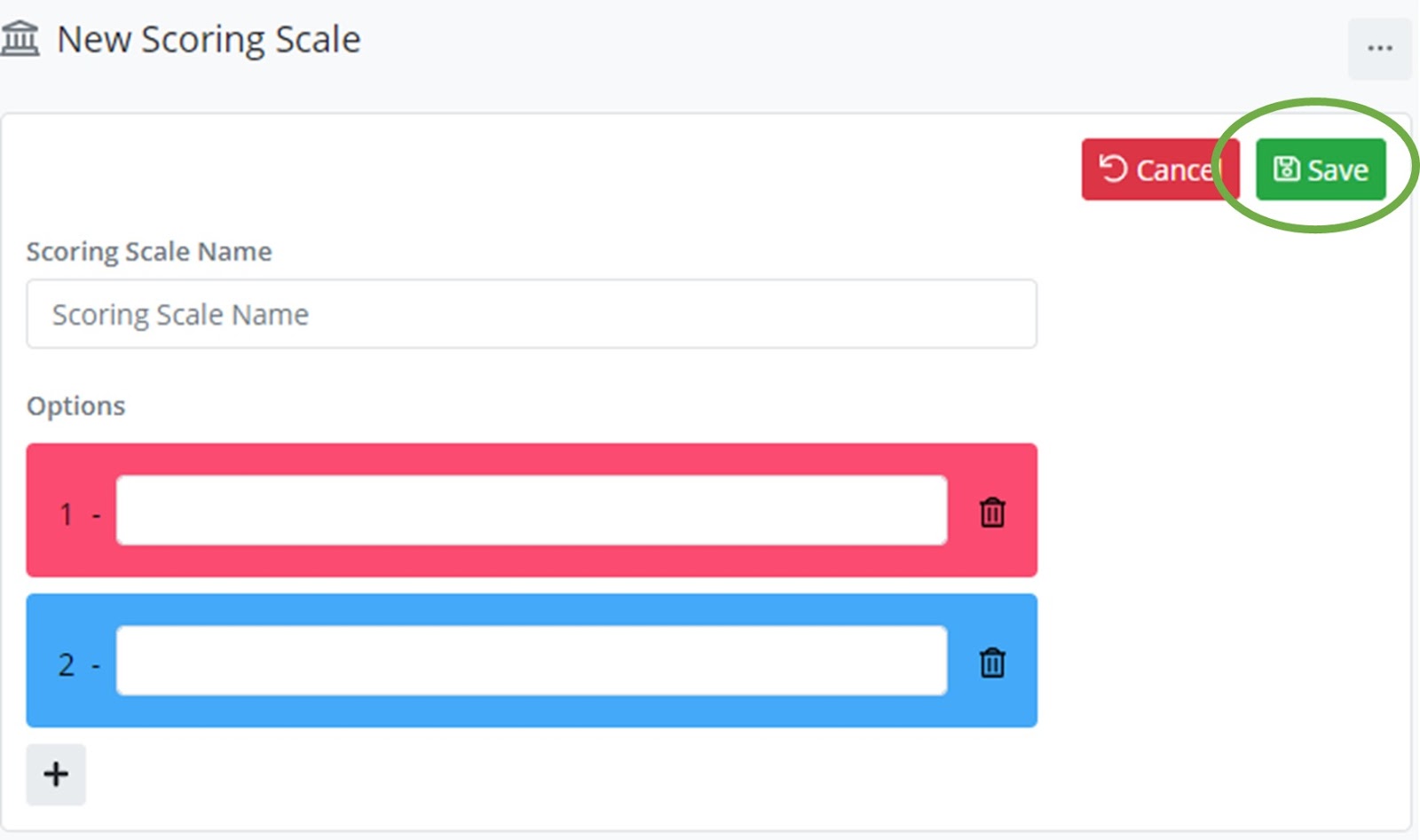
Task: Click the "New Scoring Scale" page title
Action: [209, 40]
